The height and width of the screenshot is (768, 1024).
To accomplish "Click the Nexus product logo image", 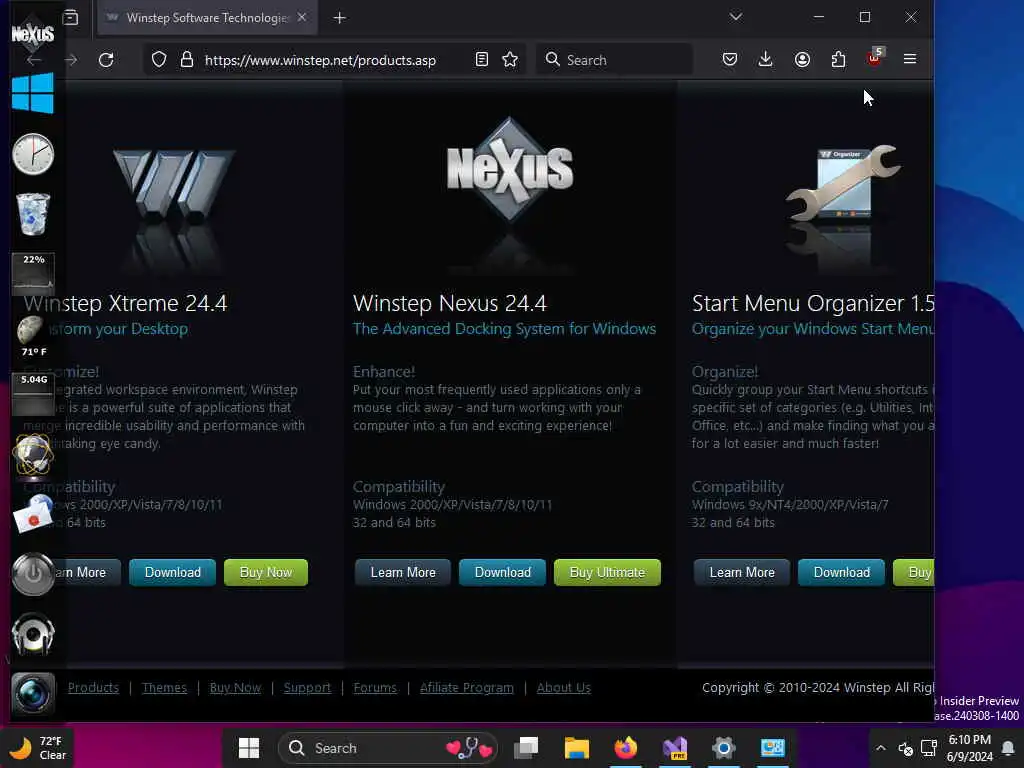I will pos(509,170).
